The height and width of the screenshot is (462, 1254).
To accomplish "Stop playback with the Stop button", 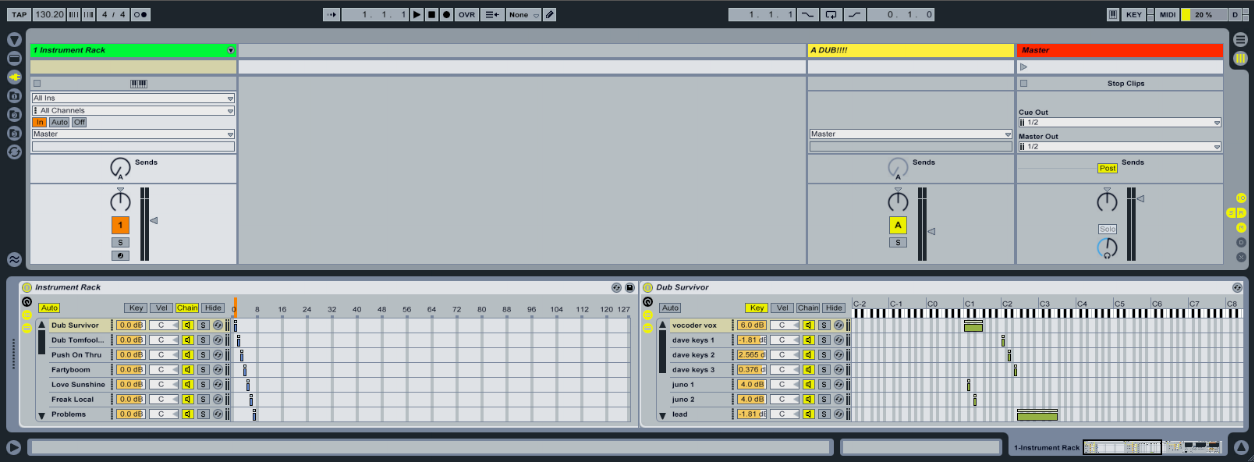I will (431, 15).
